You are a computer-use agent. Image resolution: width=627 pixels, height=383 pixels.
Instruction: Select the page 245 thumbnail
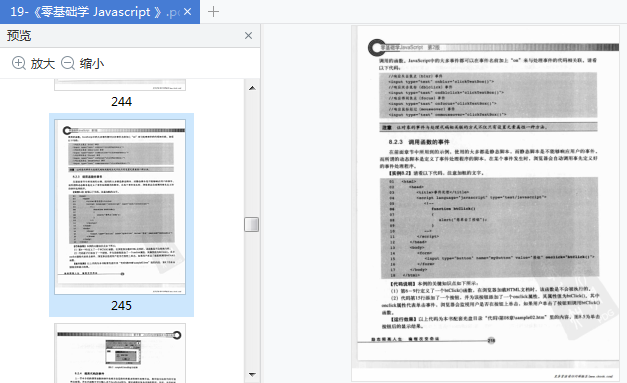coord(120,207)
